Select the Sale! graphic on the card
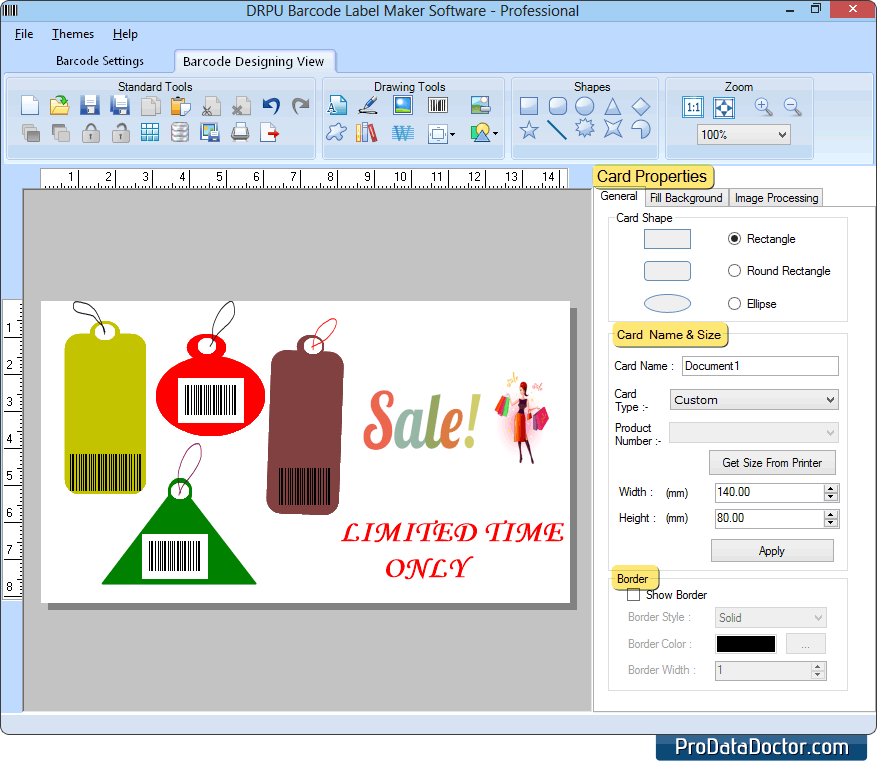Image resolution: width=877 pixels, height=761 pixels. [422, 420]
